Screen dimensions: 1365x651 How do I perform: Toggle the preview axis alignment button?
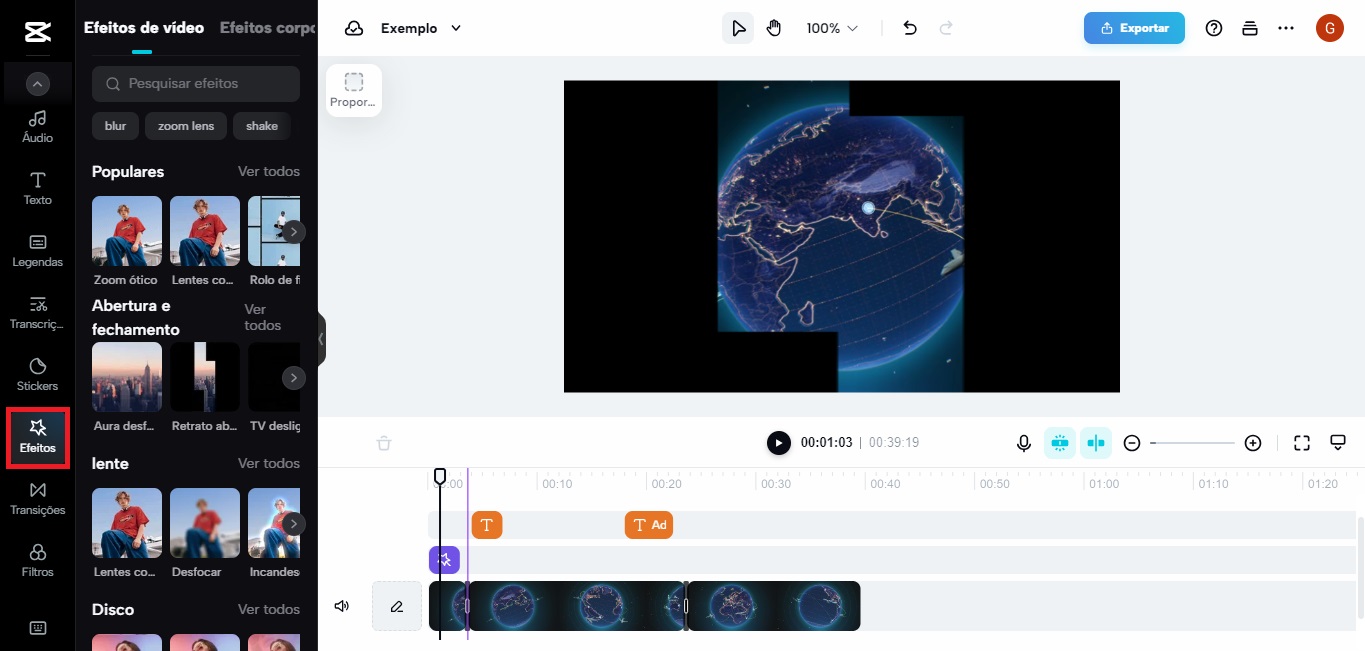pos(1096,443)
